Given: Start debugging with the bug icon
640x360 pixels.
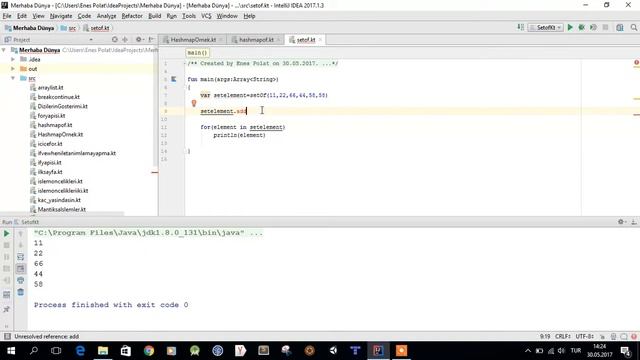Looking at the screenshot, I should (x=582, y=27).
